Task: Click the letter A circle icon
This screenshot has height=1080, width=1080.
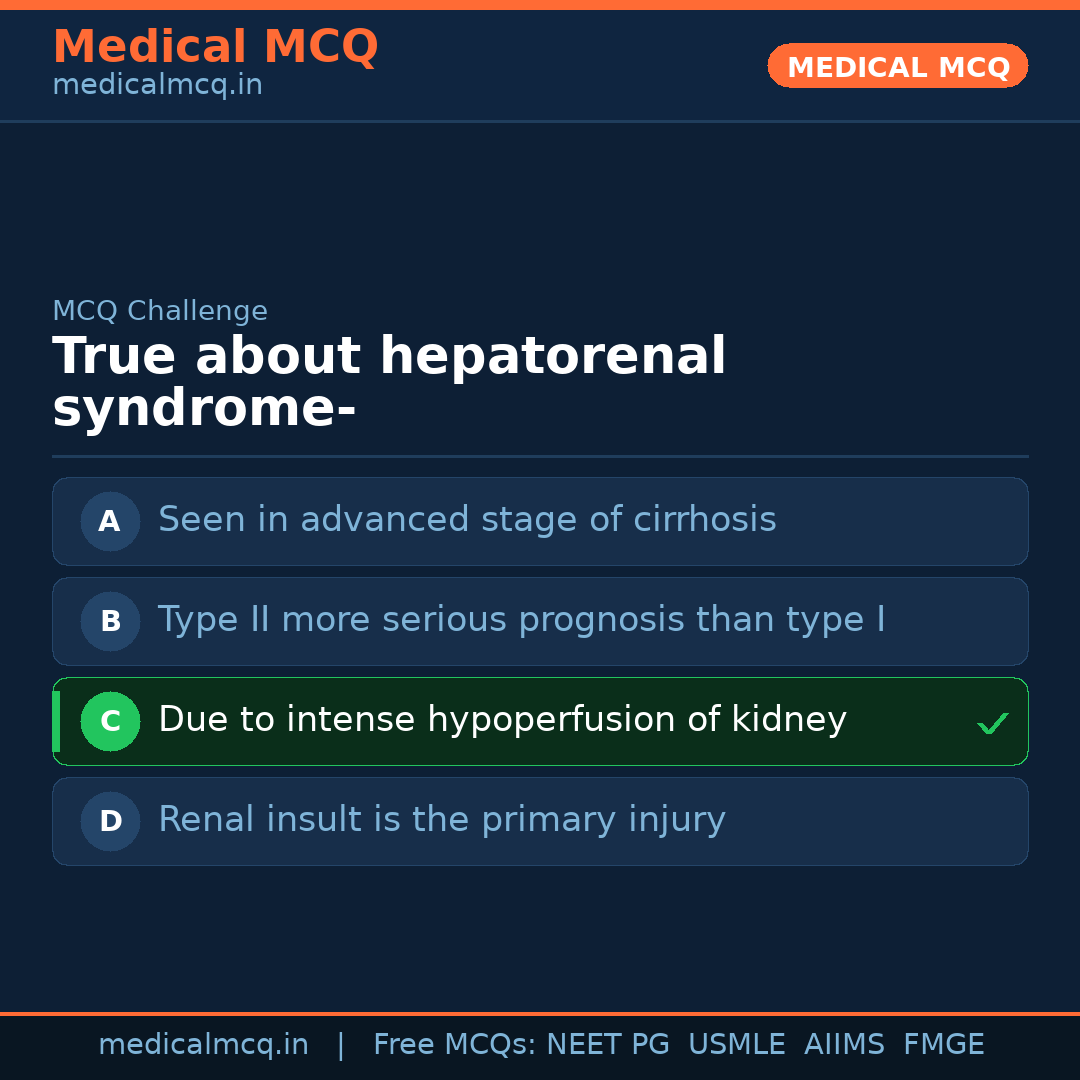Action: (110, 521)
